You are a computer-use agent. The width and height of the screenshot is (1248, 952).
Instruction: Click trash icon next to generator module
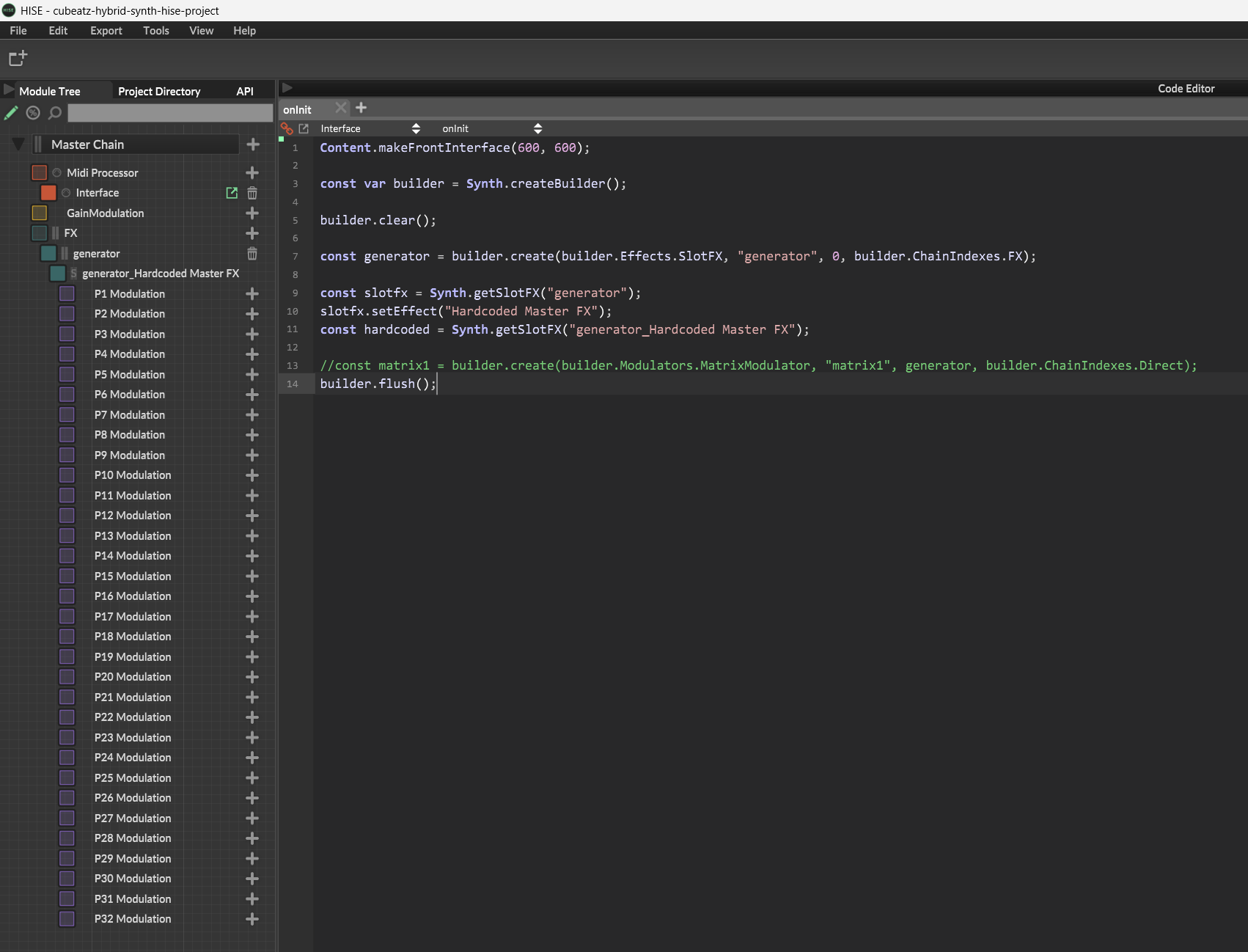252,254
